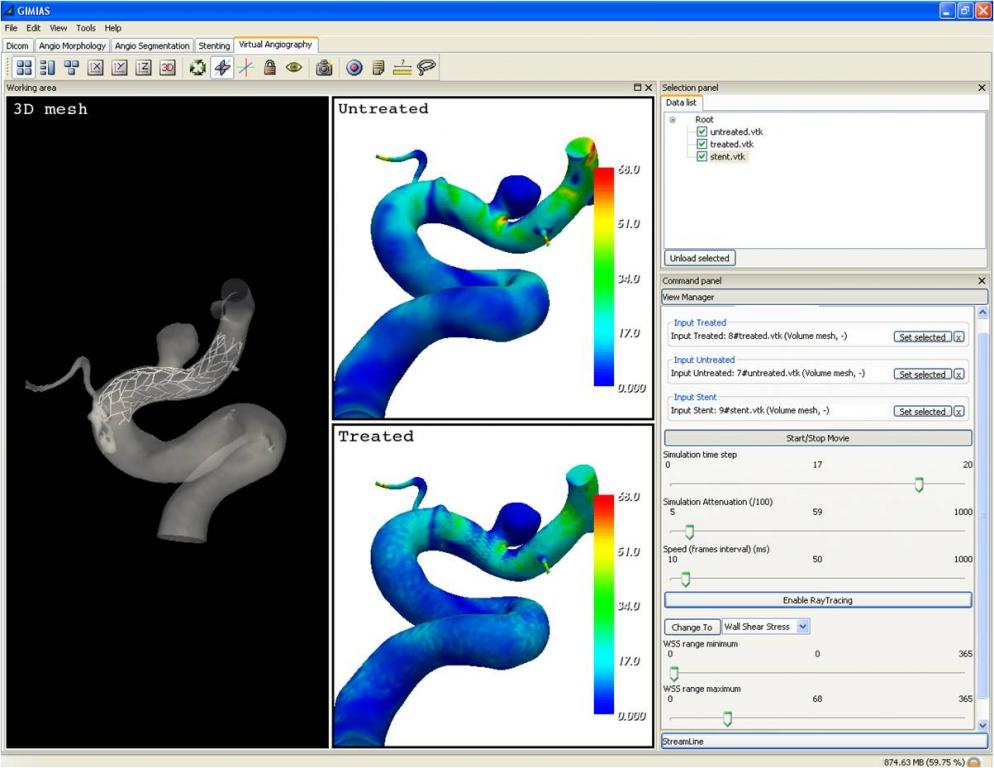Click the four-pane grid layout icon
994x768 pixels.
[24, 67]
